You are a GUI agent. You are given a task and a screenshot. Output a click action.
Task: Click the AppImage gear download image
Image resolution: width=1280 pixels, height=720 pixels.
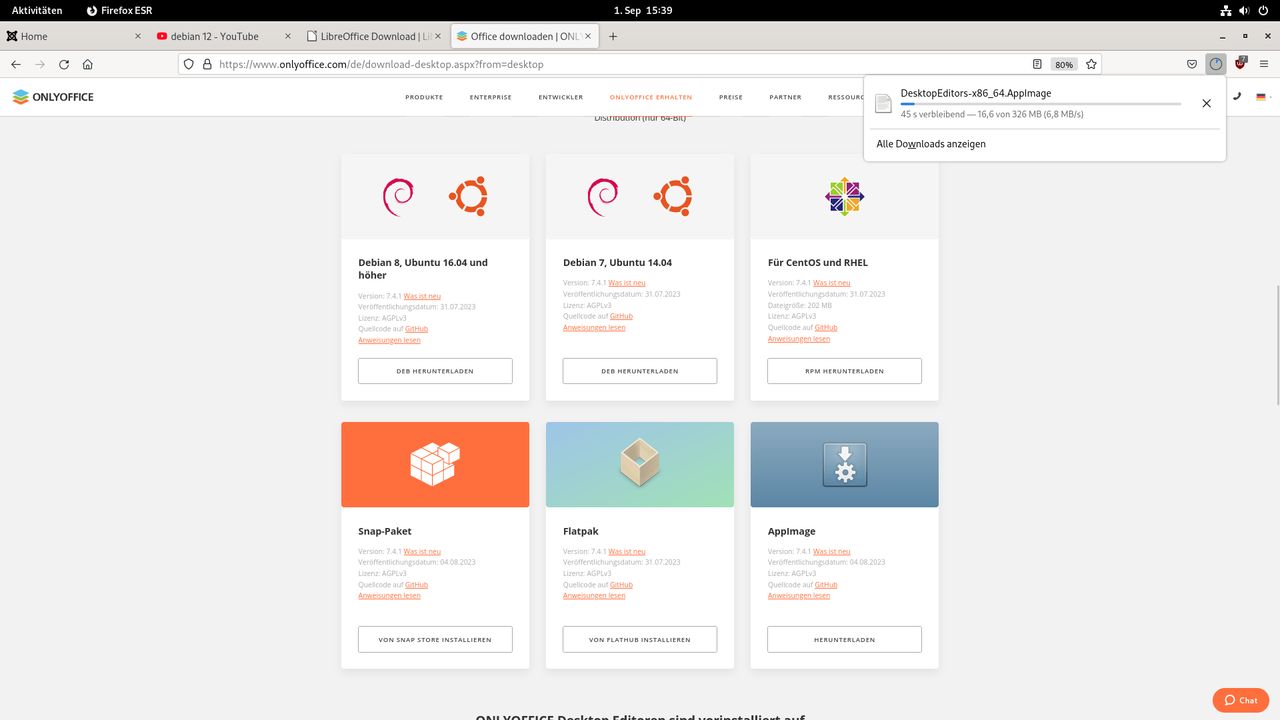[845, 464]
